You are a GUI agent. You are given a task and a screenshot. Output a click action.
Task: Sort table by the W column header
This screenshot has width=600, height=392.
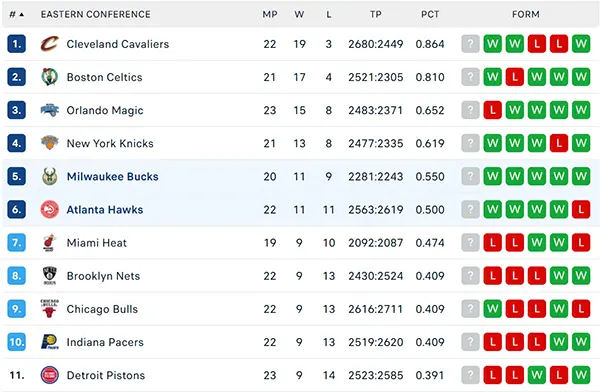[x=299, y=15]
